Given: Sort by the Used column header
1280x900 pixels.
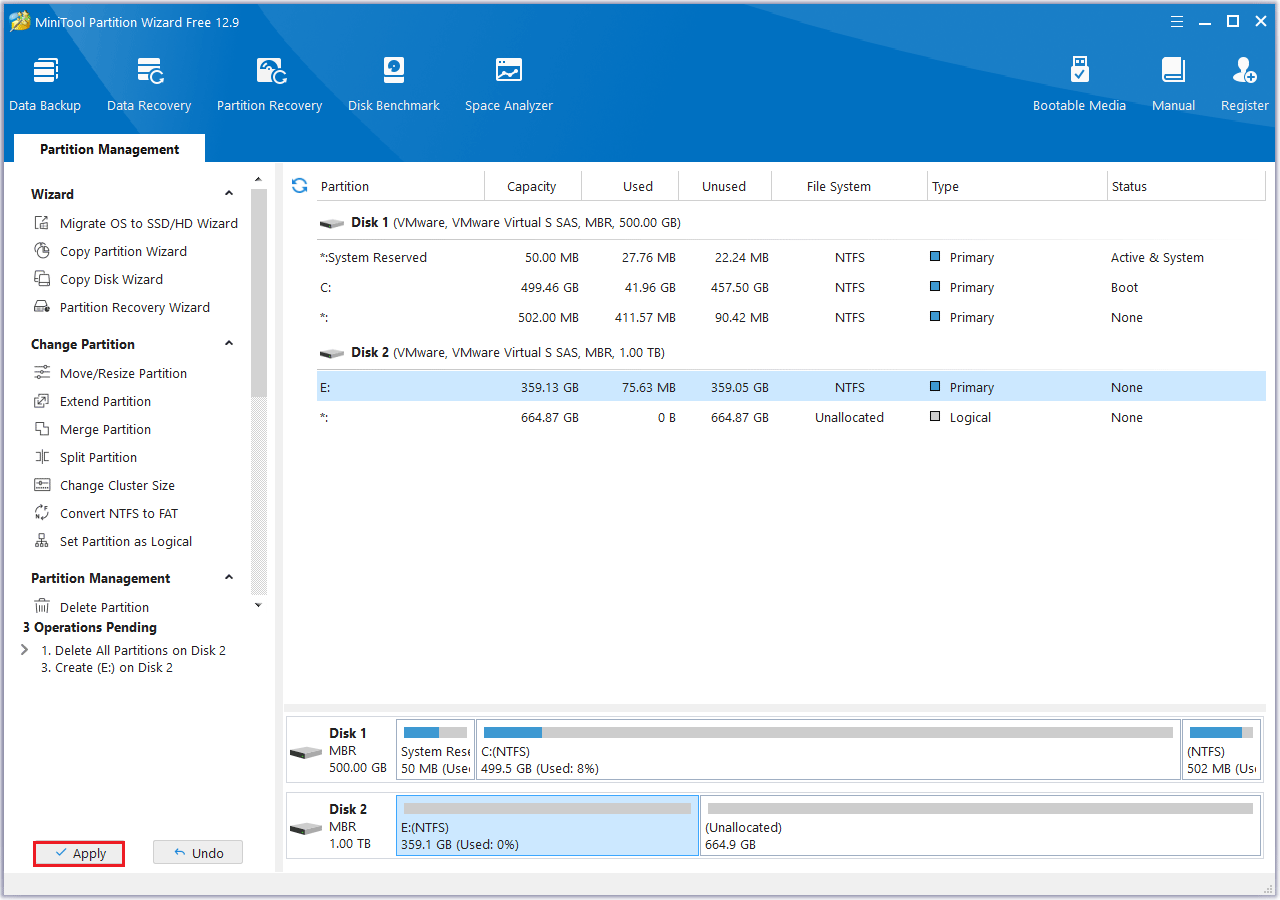Looking at the screenshot, I should 630,186.
